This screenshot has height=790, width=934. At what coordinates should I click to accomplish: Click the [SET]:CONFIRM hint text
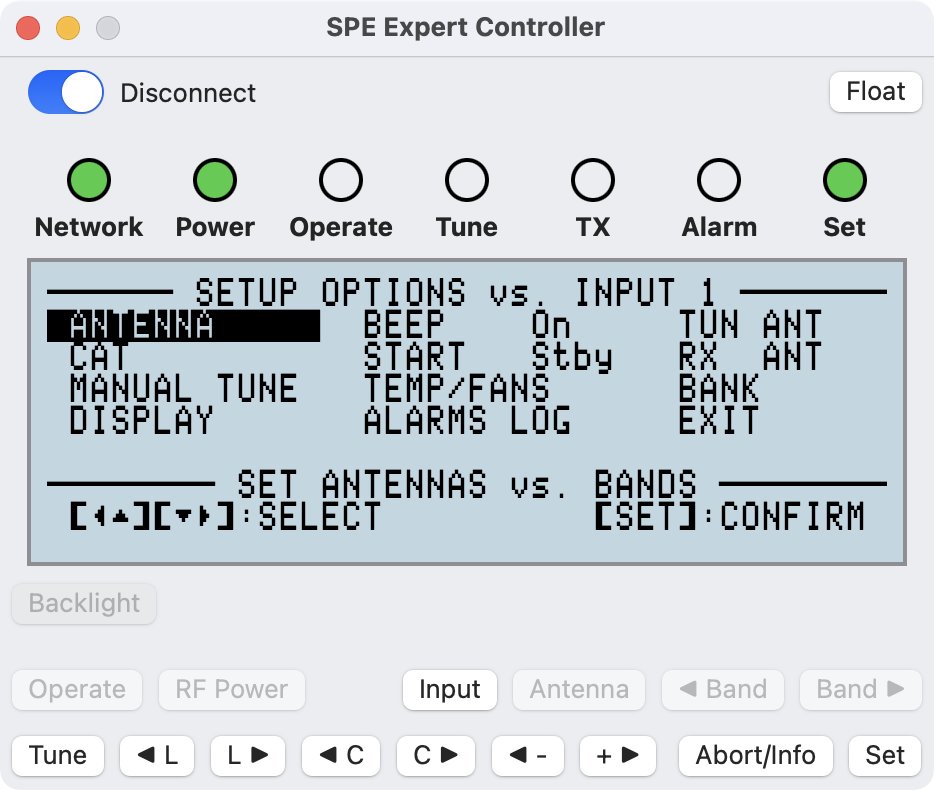point(730,517)
